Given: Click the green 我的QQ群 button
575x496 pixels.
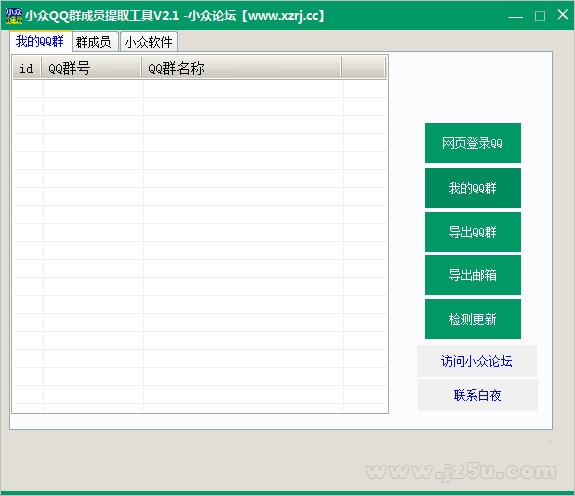Looking at the screenshot, I should (x=473, y=188).
